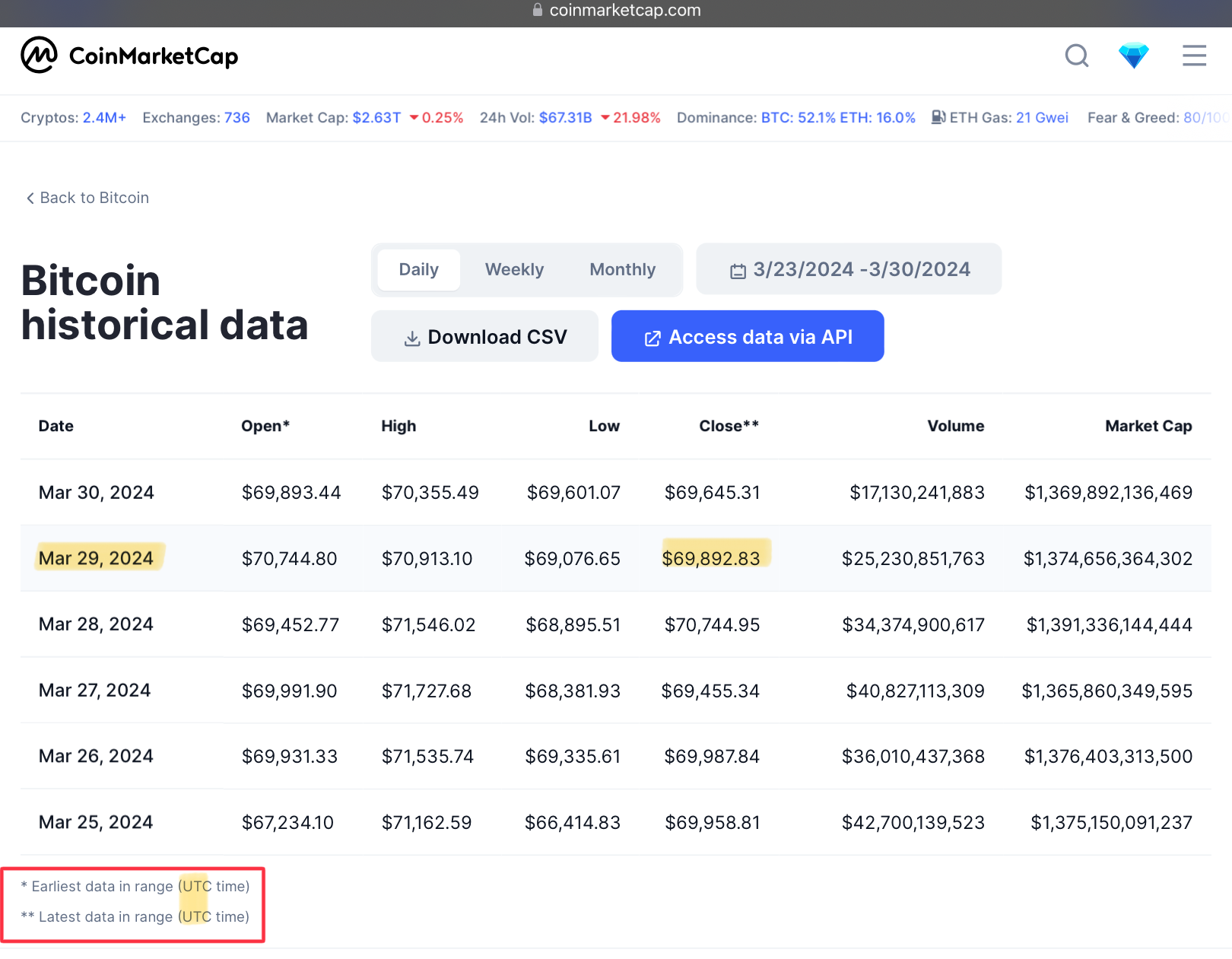
Task: Click the Close** column header
Action: (x=729, y=426)
